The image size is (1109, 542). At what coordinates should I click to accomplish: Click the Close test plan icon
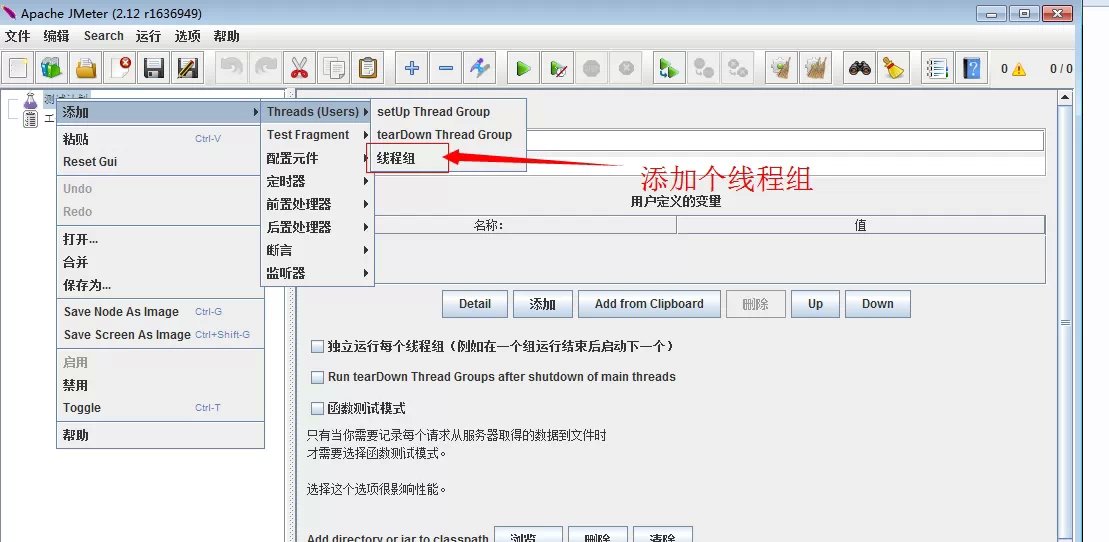120,69
